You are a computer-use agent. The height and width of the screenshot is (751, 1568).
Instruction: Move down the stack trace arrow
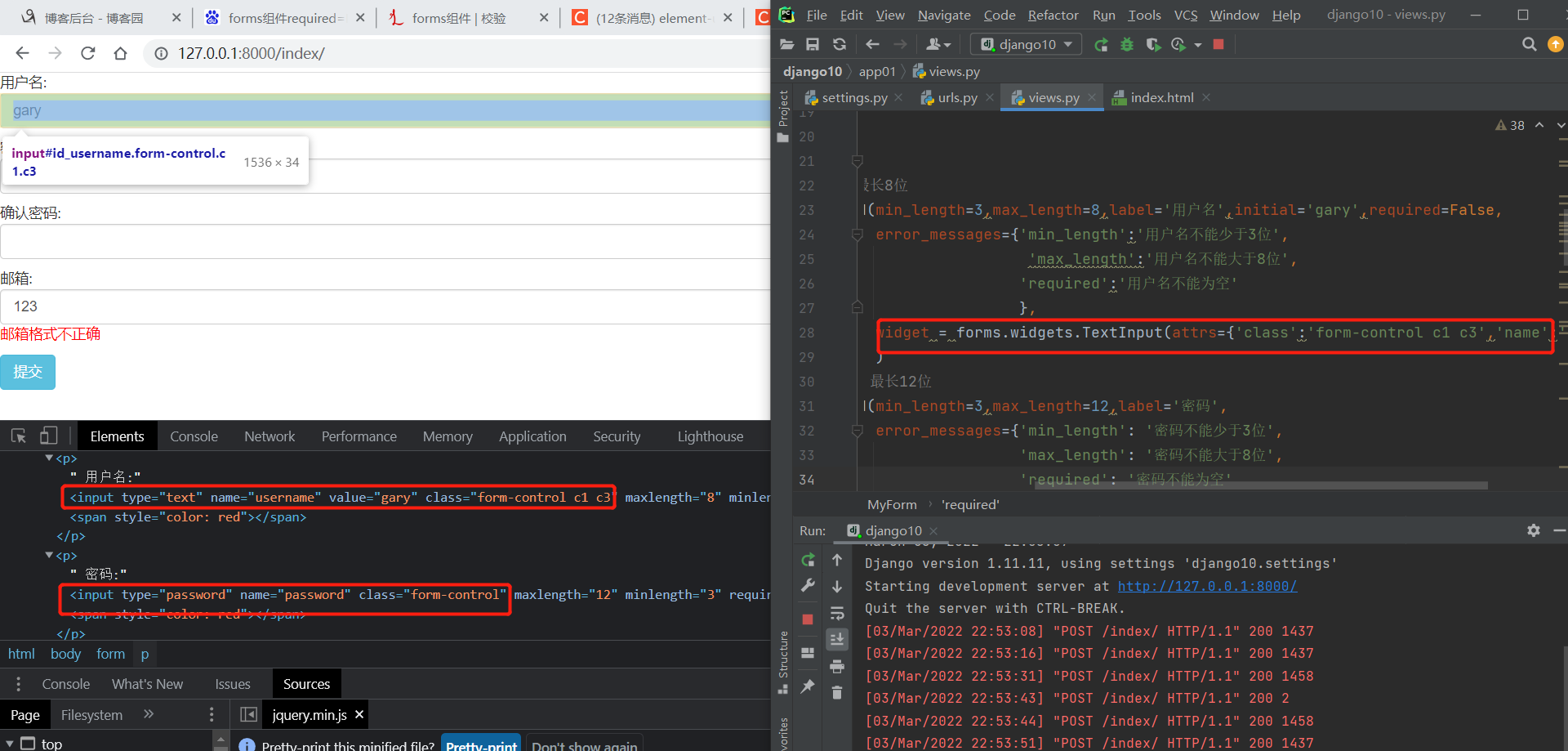click(837, 587)
